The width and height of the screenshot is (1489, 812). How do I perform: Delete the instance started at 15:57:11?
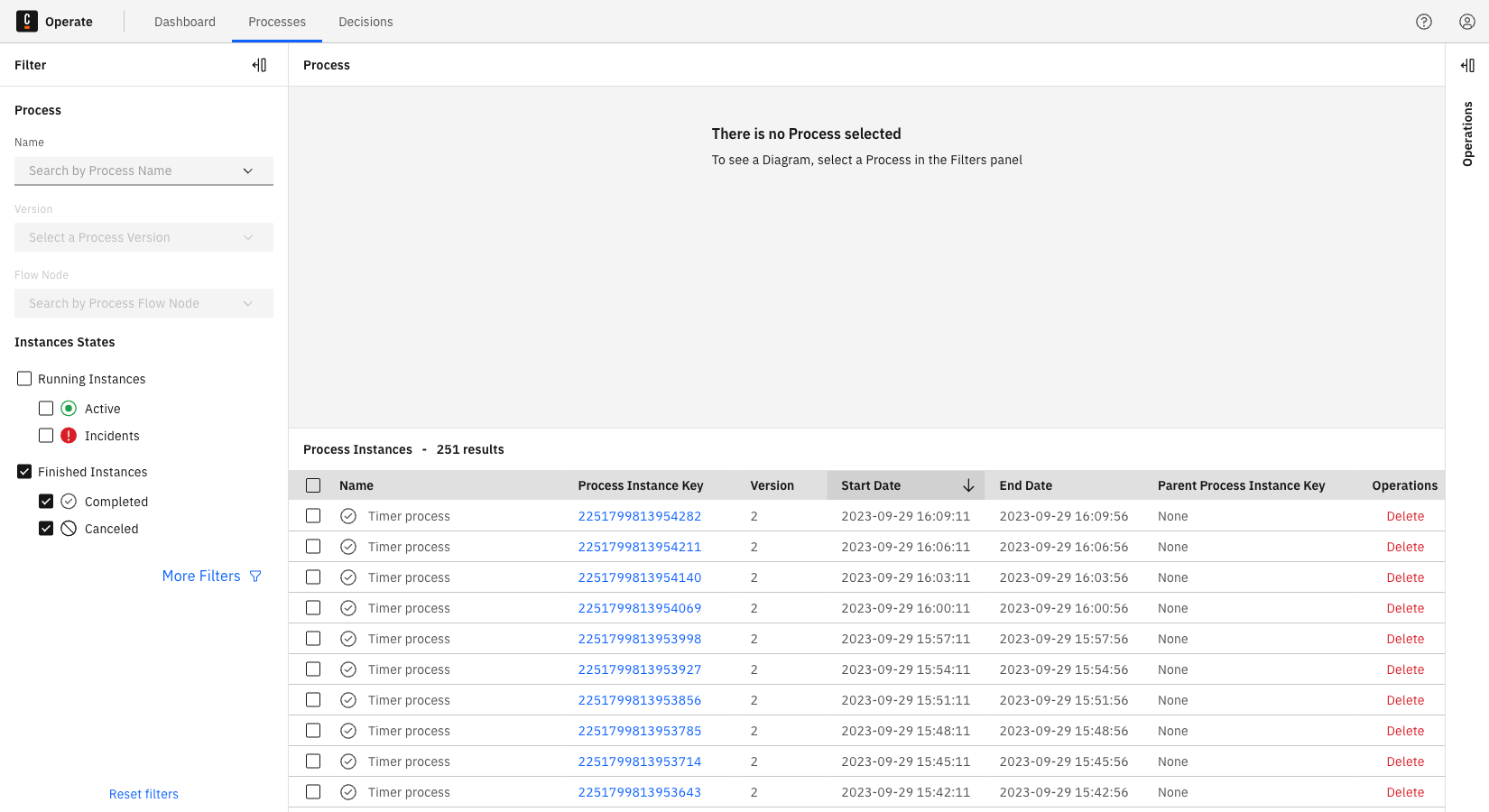tap(1405, 639)
